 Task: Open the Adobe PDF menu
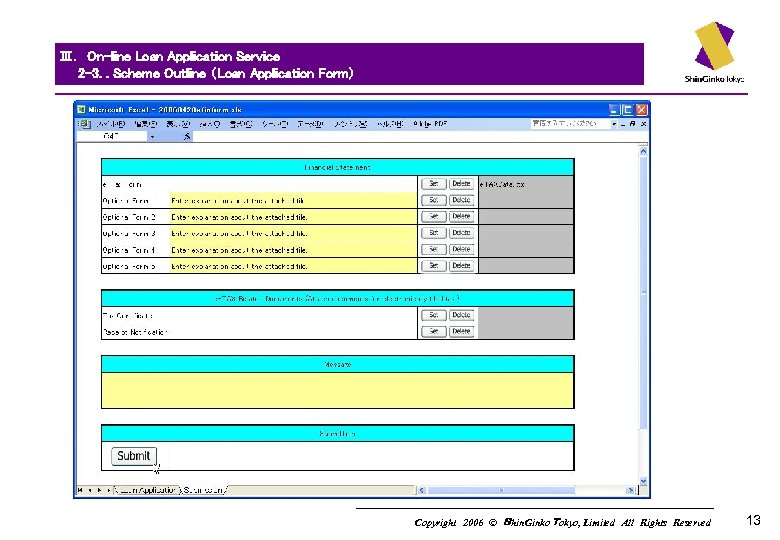430,124
